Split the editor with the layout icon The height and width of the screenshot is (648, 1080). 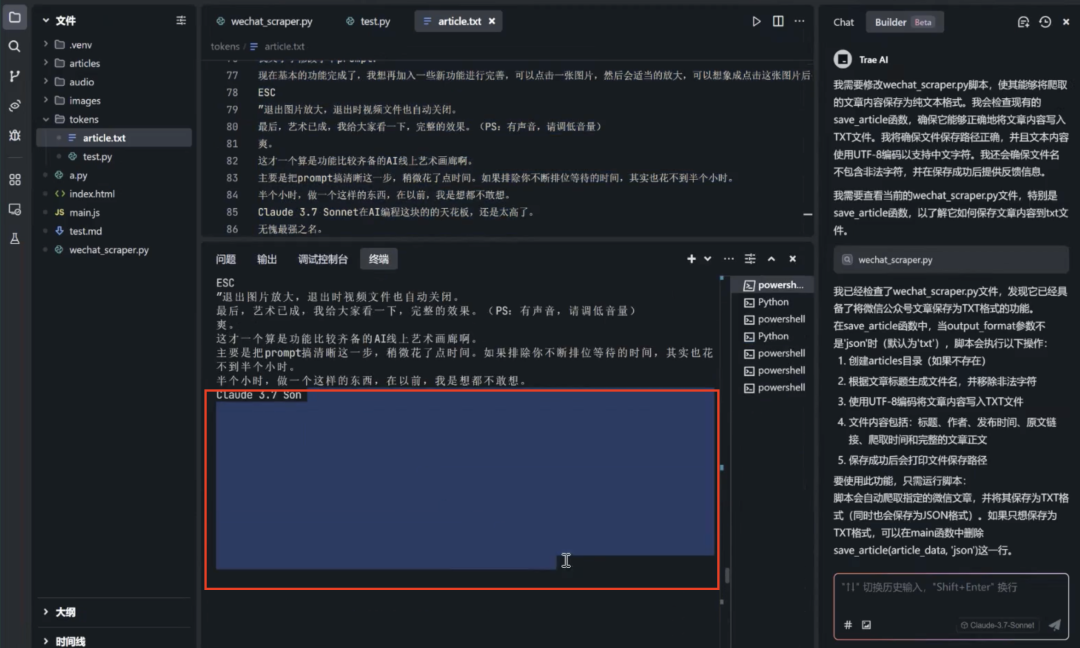tap(778, 21)
